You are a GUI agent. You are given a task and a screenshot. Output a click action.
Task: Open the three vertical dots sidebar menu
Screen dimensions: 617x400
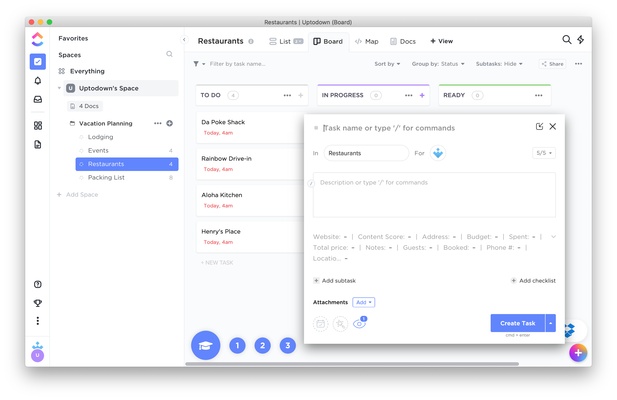(x=38, y=321)
